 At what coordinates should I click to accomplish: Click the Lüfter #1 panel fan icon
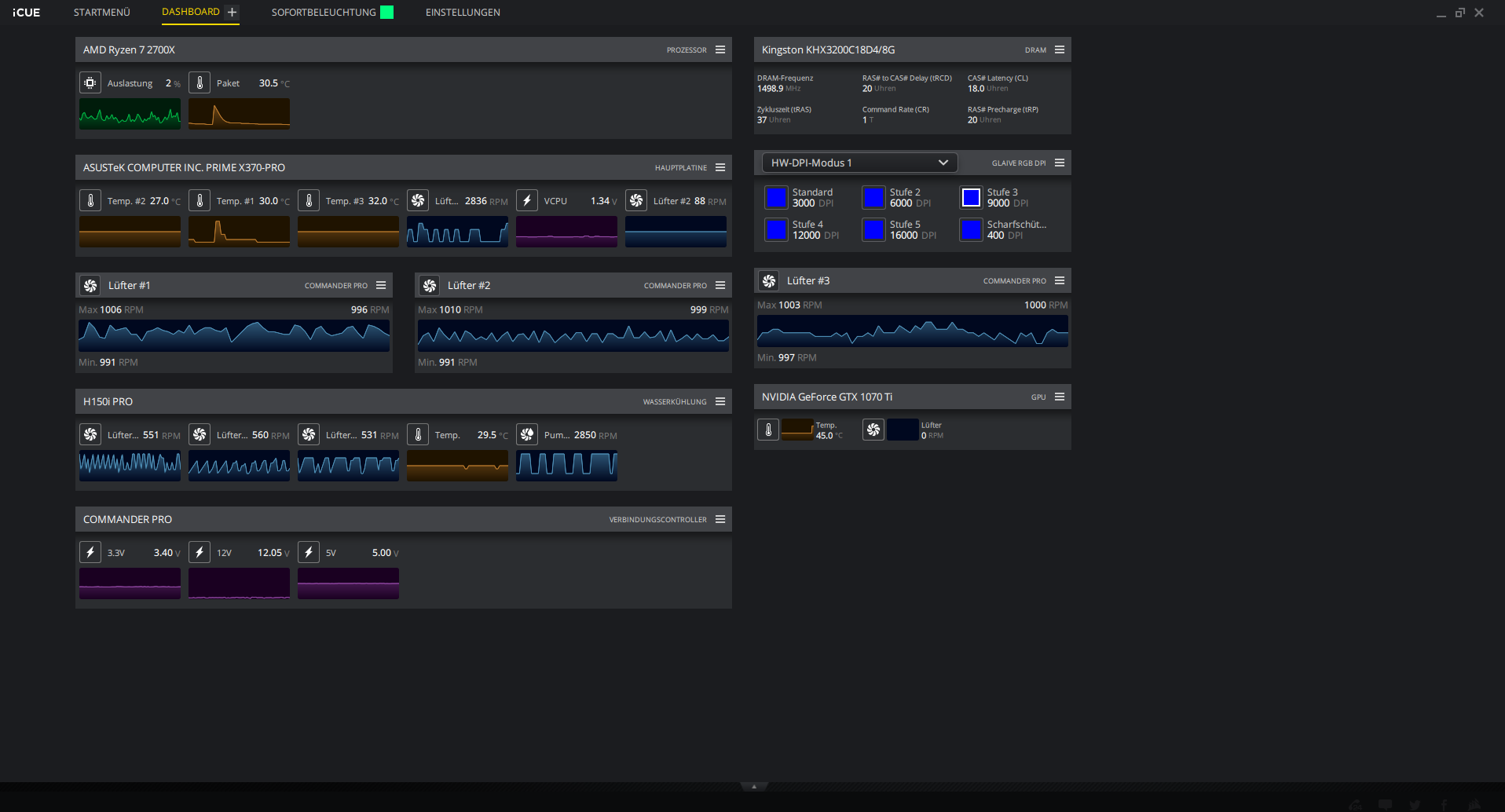coord(90,285)
